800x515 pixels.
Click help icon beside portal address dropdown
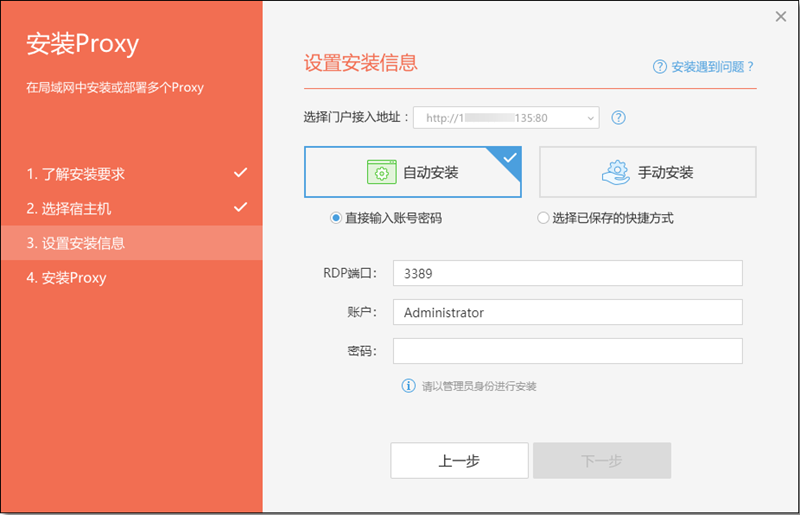[618, 117]
